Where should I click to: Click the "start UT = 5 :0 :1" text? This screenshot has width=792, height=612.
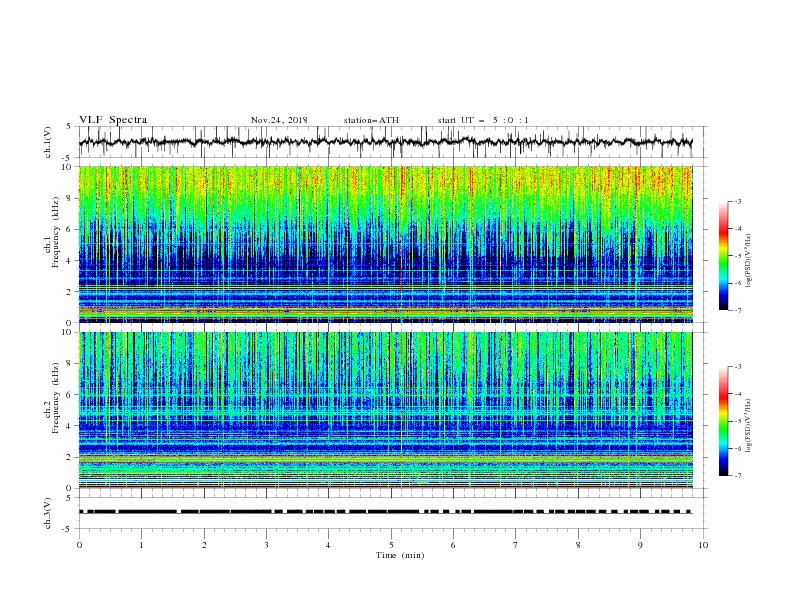(x=483, y=120)
